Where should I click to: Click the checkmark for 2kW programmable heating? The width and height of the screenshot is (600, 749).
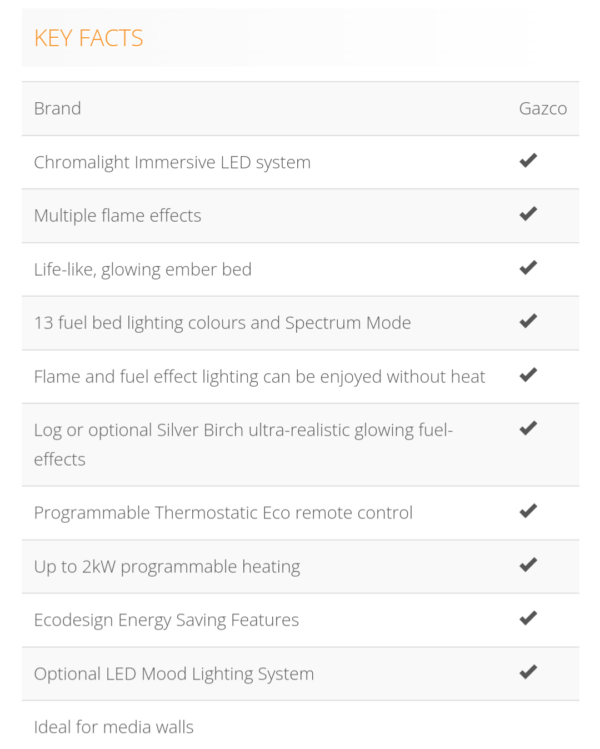(528, 565)
